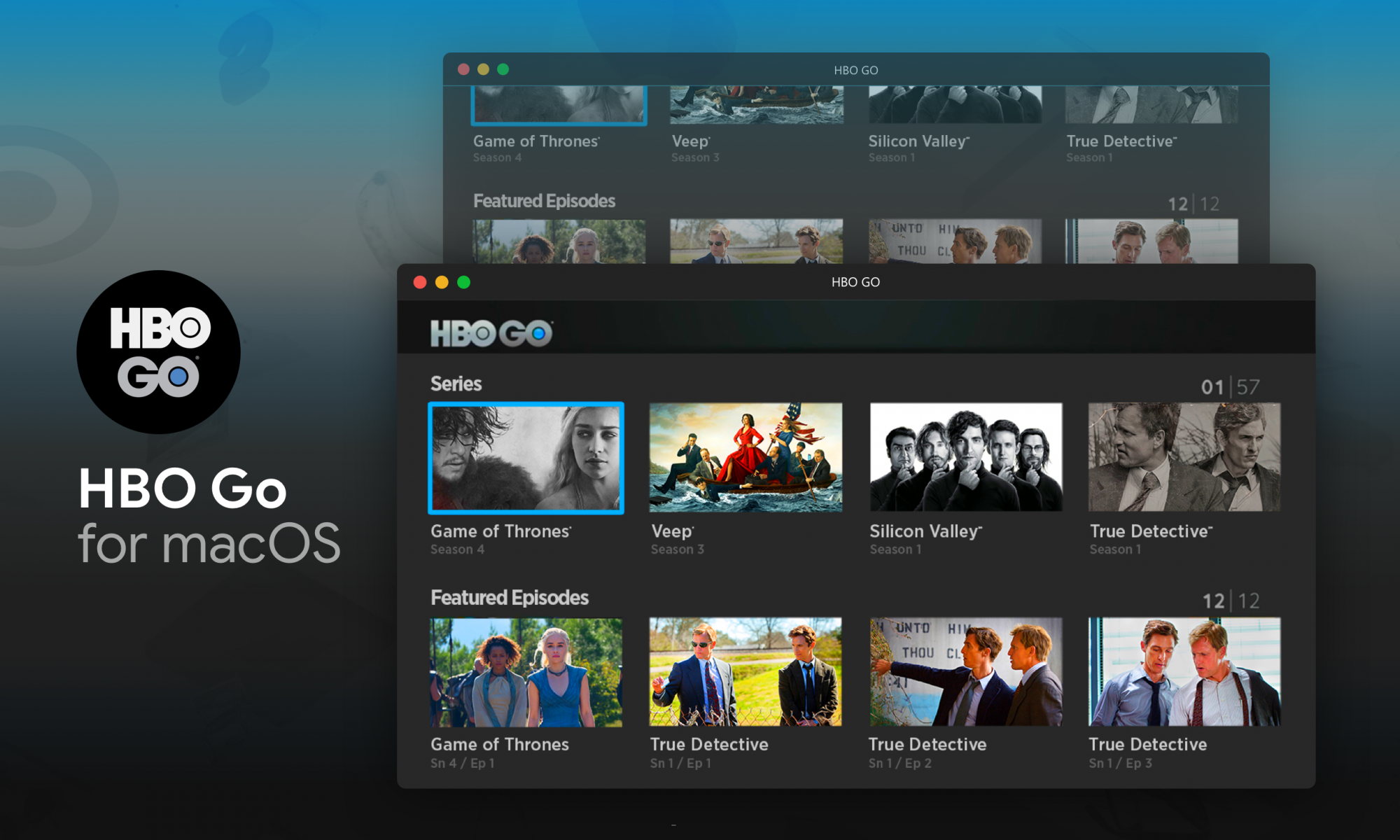This screenshot has height=840, width=1400.
Task: Click the 01|57 series counter
Action: point(1230,386)
